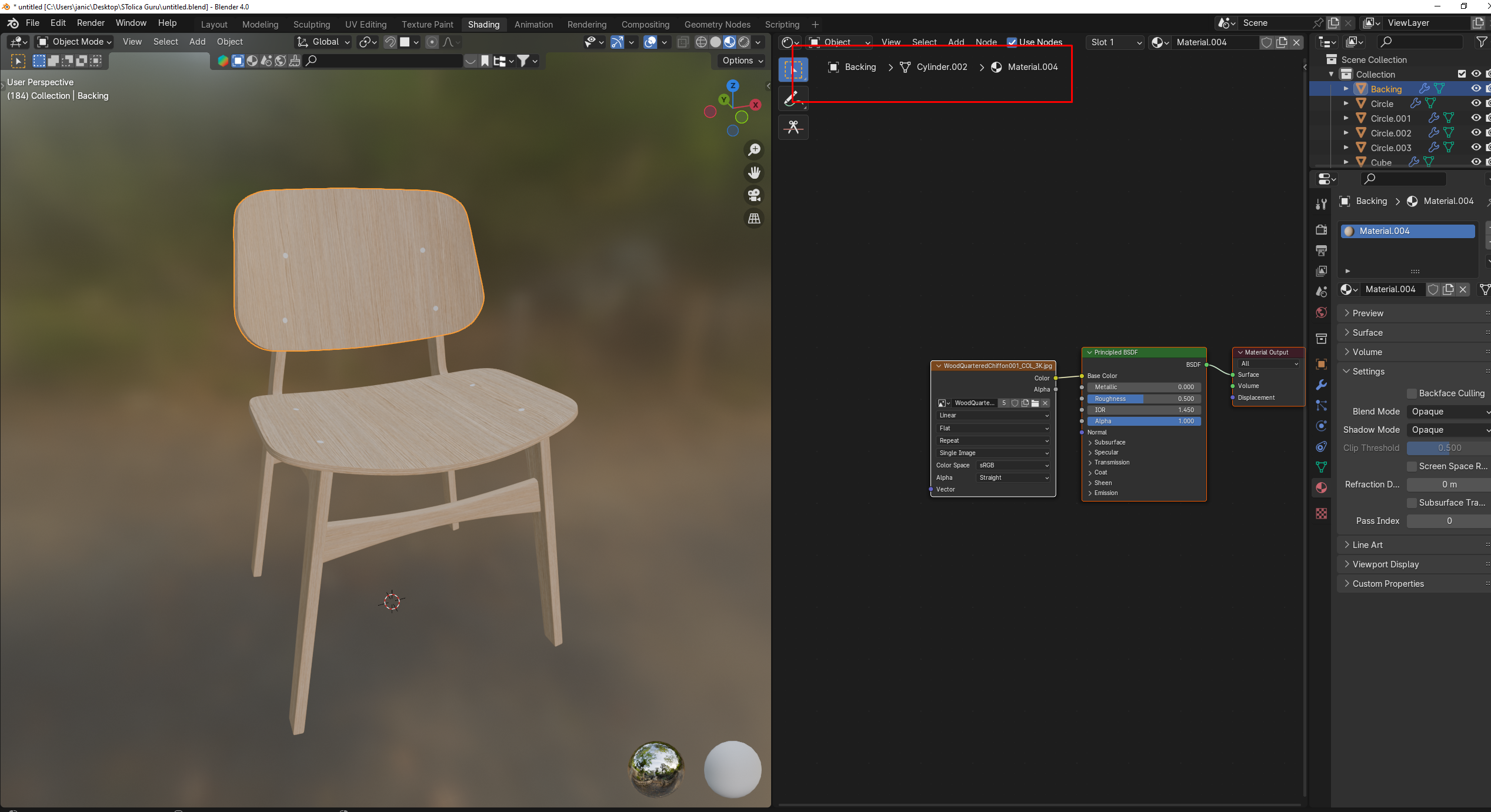
Task: Click the Pass Index value field
Action: pos(1449,521)
